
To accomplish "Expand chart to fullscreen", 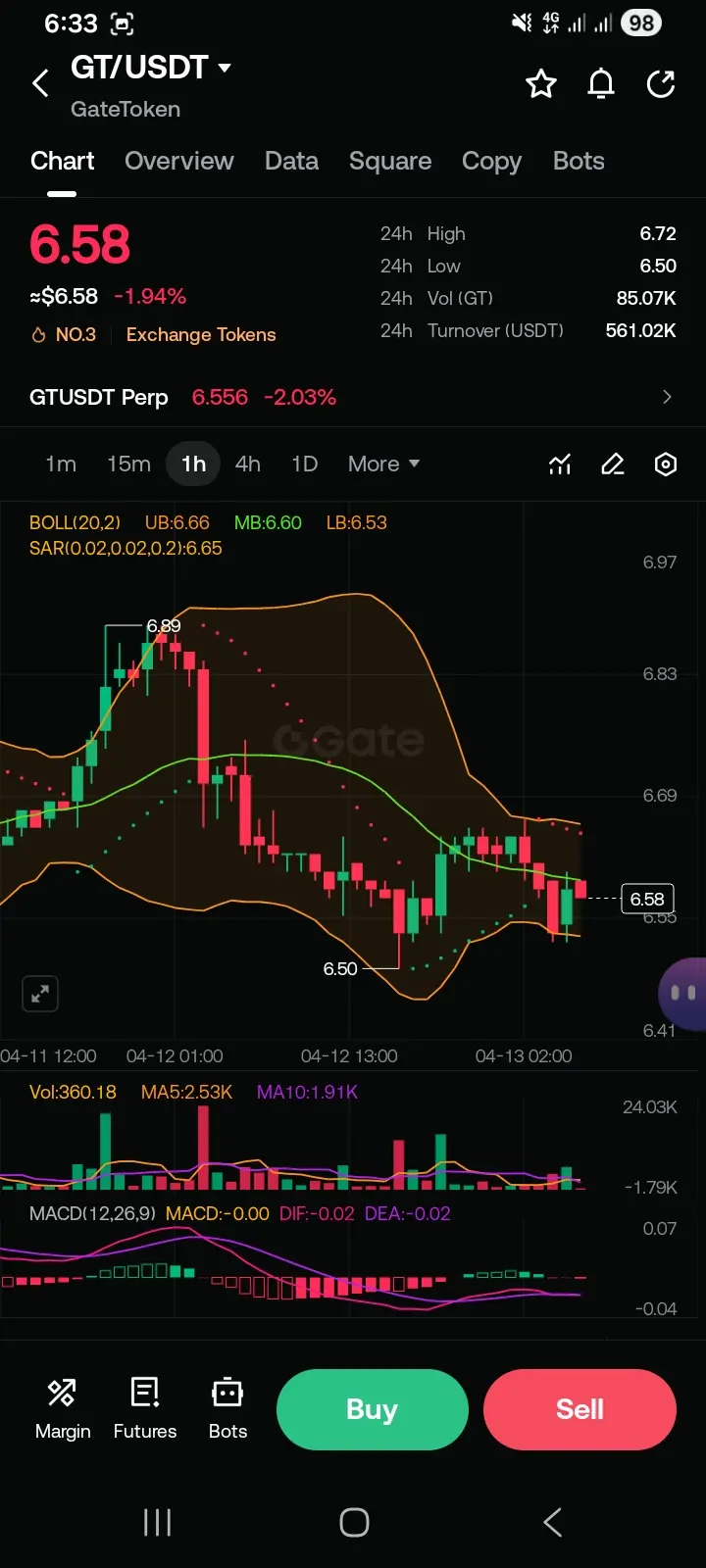I will click(40, 994).
